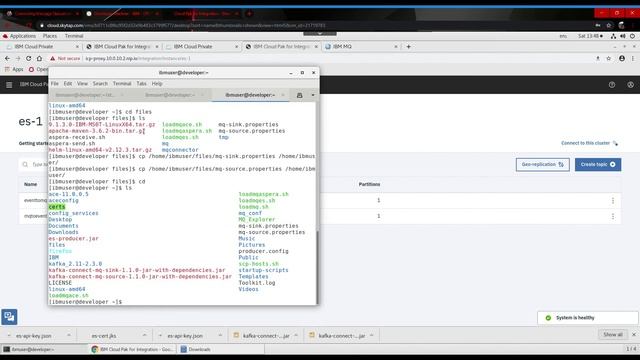Click the power icon in the system tray

click(632, 36)
